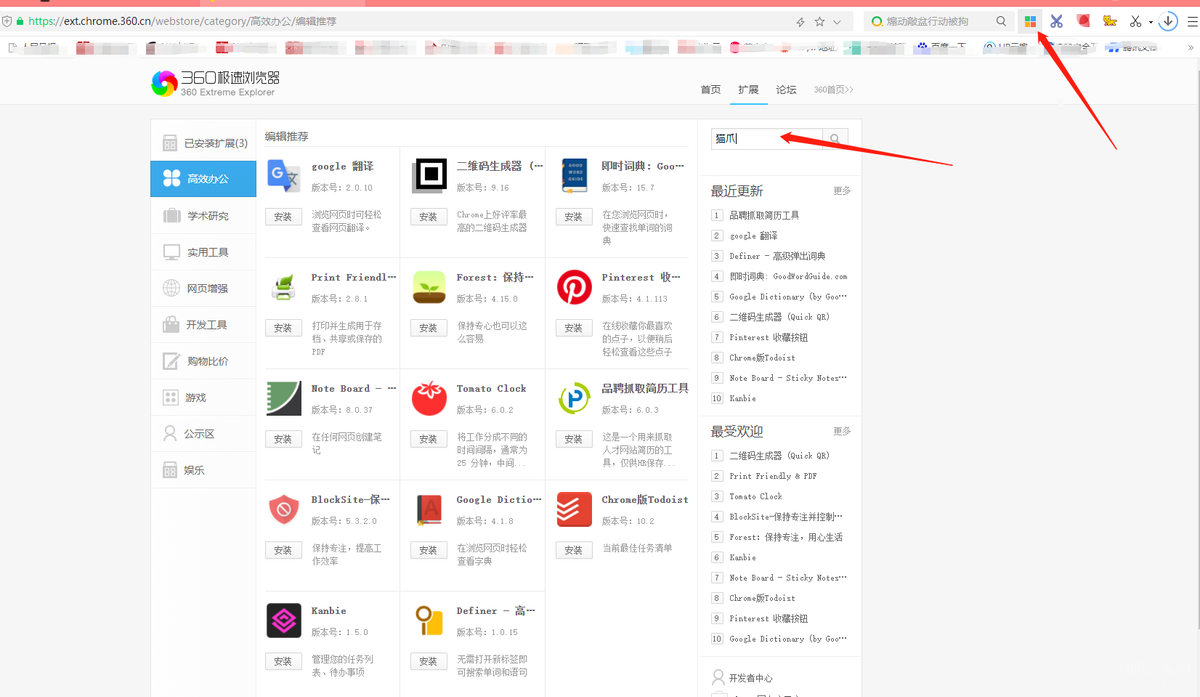Click 更多 next to 最受欢迎
1200x697 pixels.
[842, 432]
